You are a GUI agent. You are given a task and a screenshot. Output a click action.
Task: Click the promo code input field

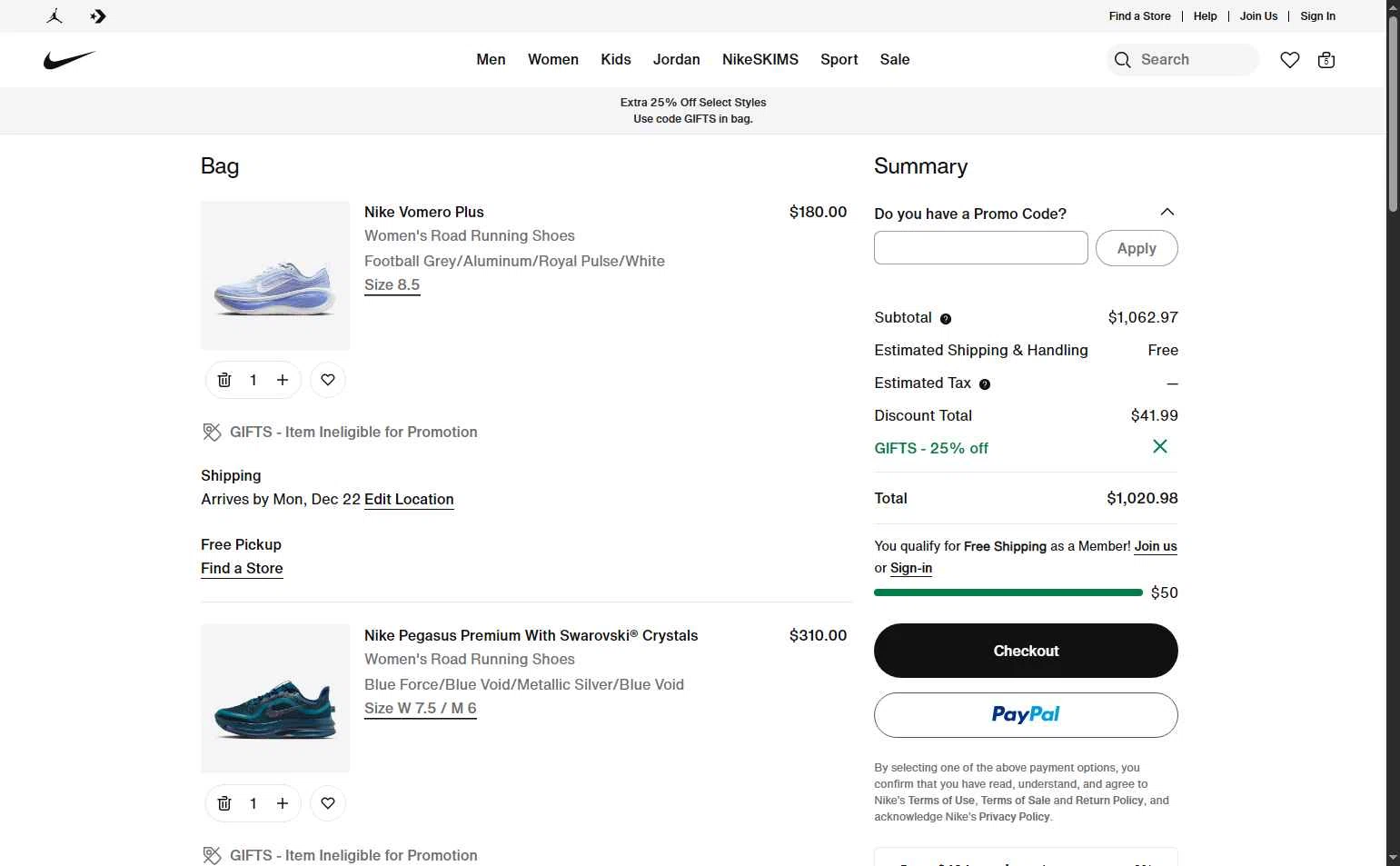pyautogui.click(x=981, y=248)
